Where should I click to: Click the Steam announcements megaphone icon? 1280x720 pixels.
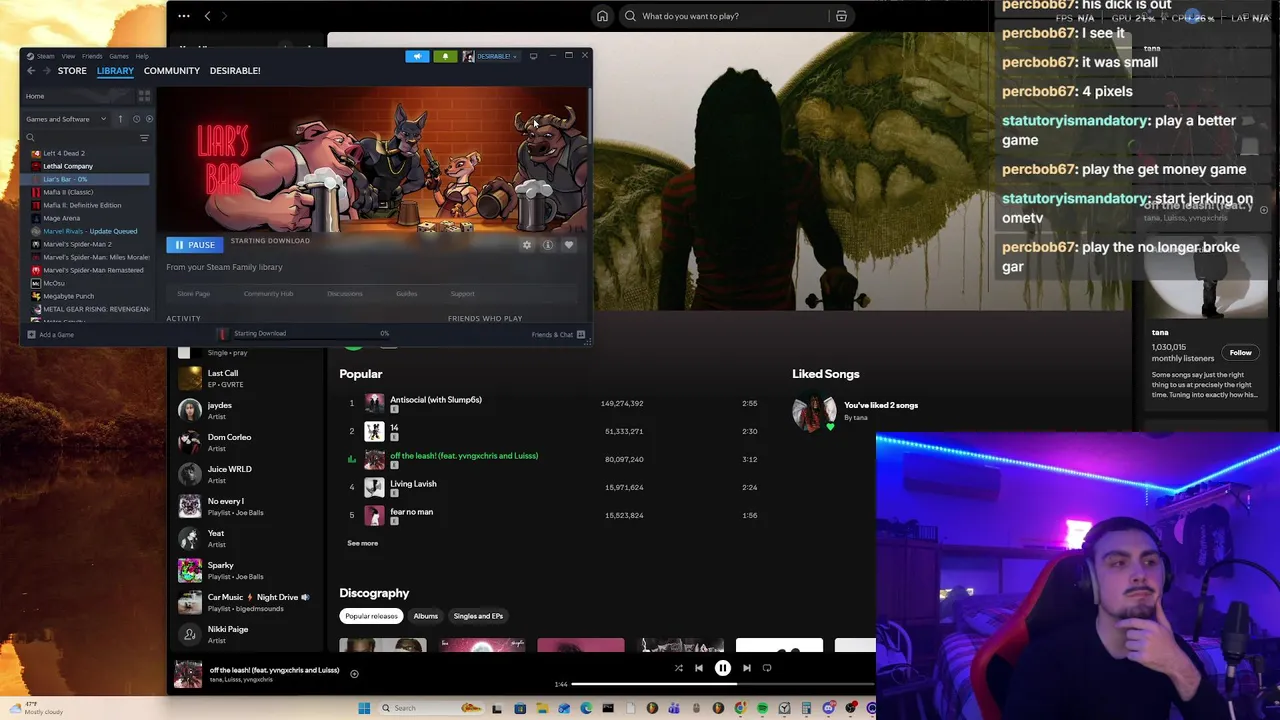point(417,56)
